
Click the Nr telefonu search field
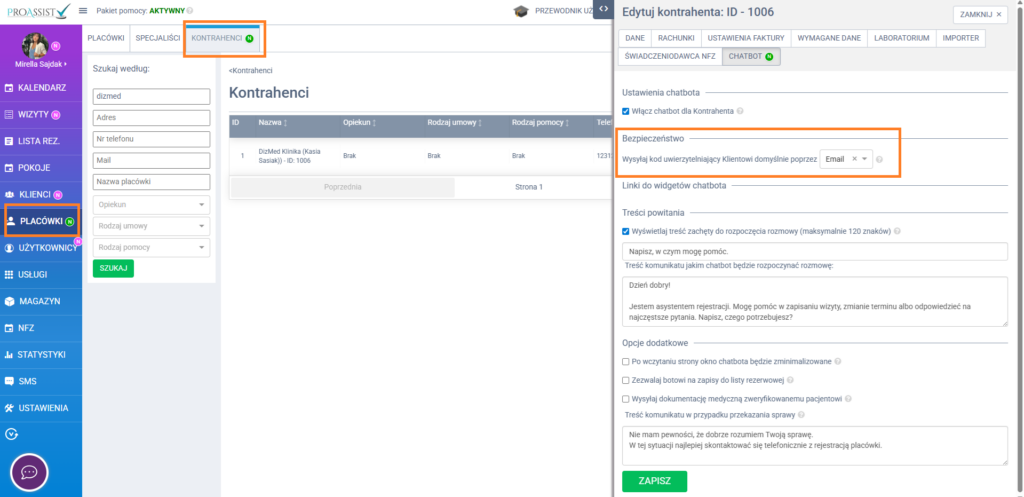pos(150,138)
